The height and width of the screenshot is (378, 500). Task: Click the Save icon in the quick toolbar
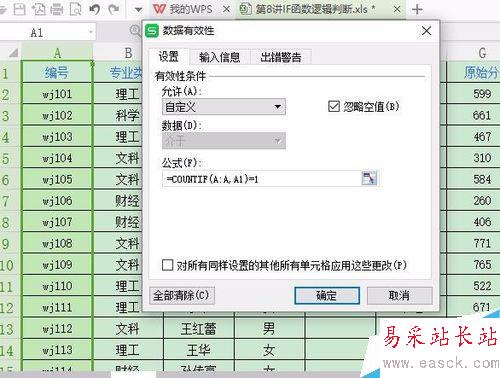pos(19,9)
